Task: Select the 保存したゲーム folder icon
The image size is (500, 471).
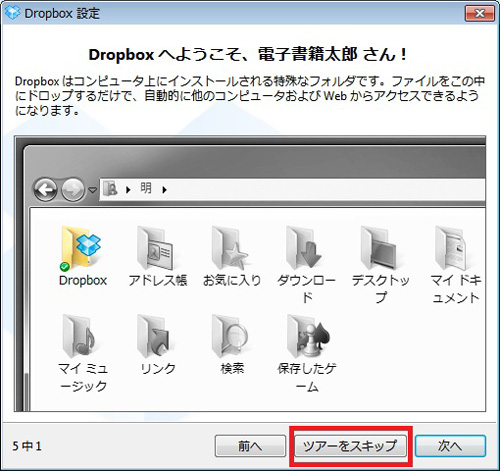Action: [x=308, y=336]
